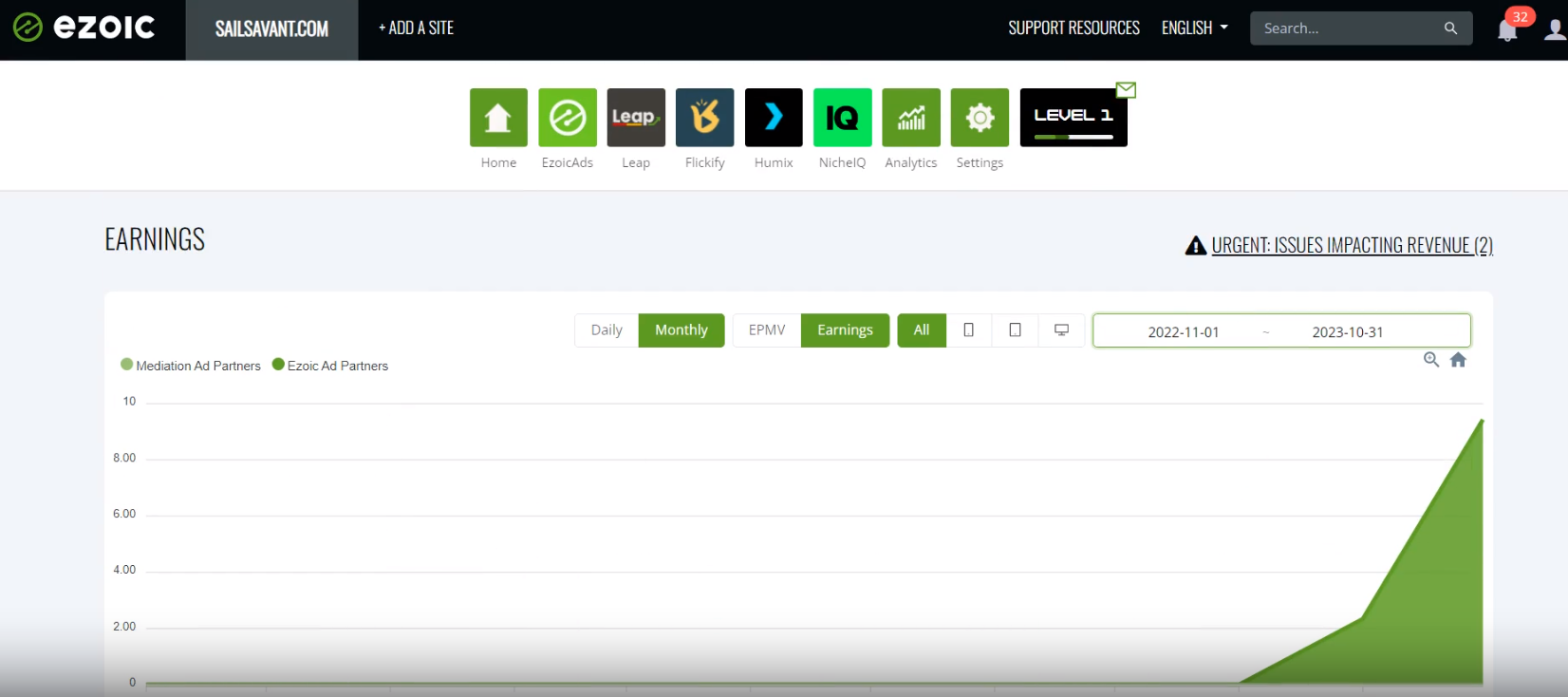Image resolution: width=1568 pixels, height=697 pixels.
Task: Click the Level 1 progress bar
Action: [x=1073, y=137]
